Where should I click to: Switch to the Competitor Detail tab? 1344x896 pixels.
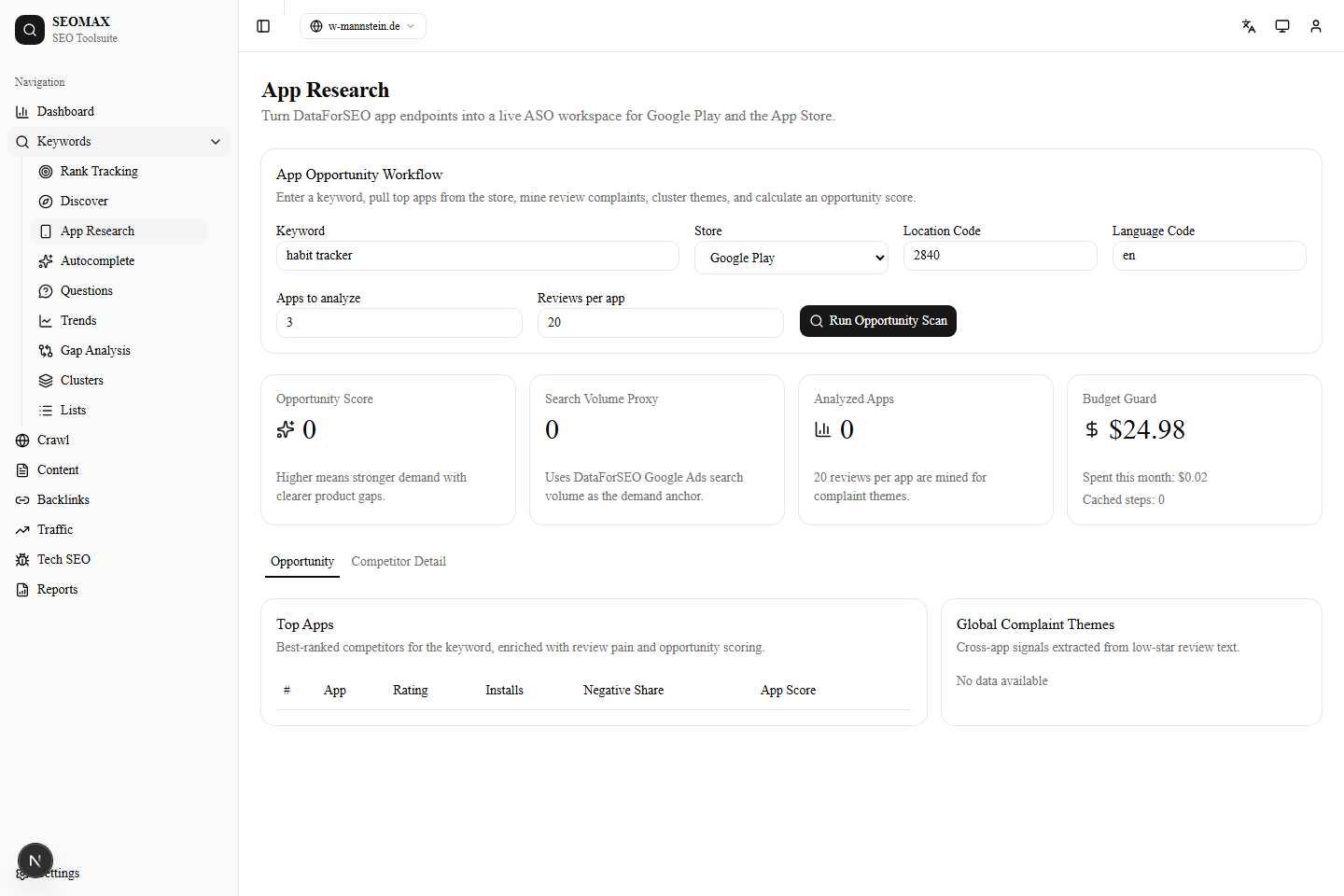(399, 562)
